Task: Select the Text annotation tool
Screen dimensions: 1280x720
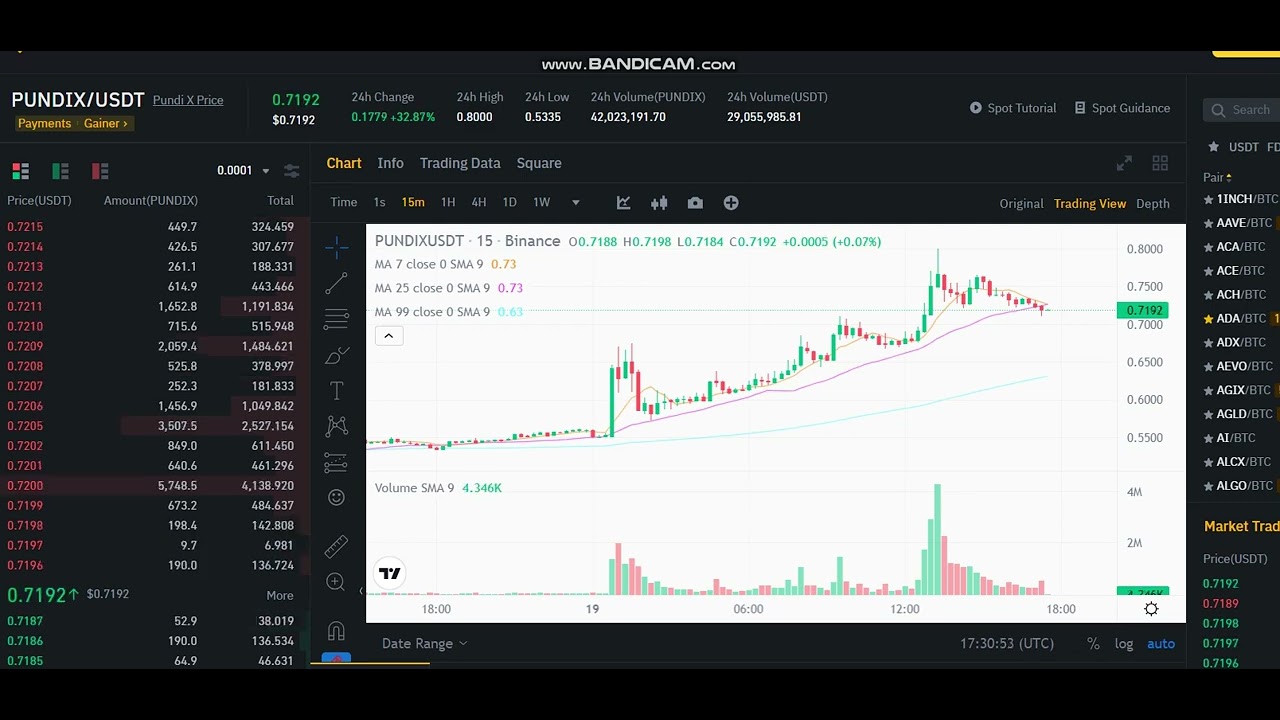Action: 336,390
